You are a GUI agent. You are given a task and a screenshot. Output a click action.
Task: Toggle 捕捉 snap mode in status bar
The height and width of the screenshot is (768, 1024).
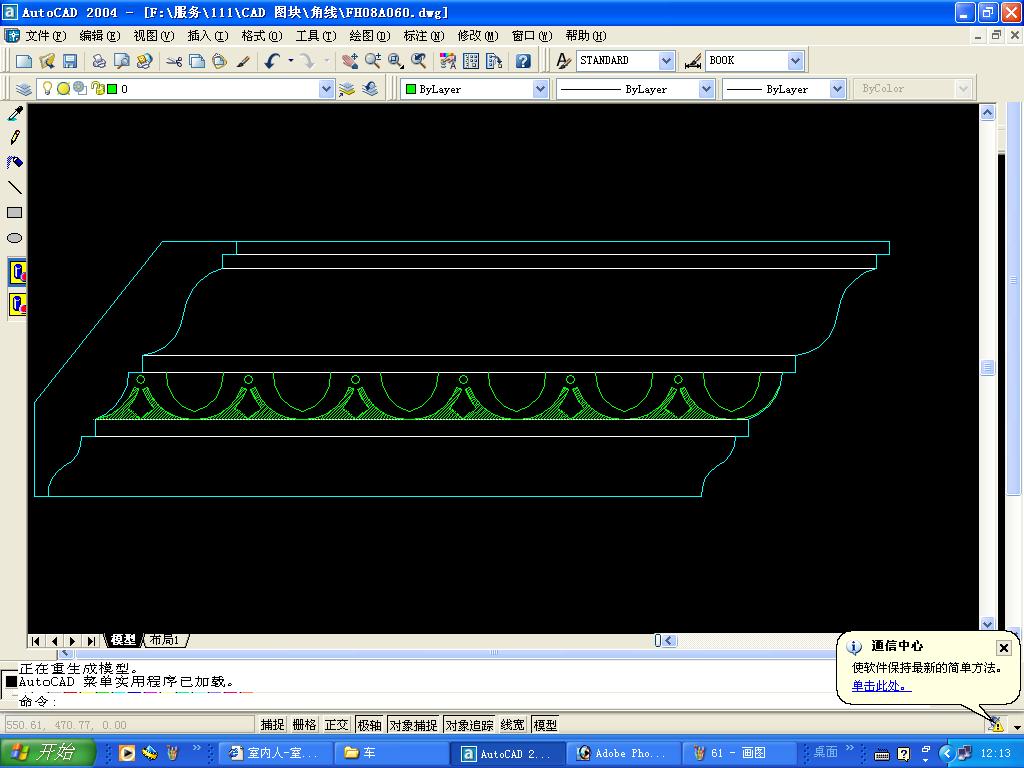click(x=272, y=725)
